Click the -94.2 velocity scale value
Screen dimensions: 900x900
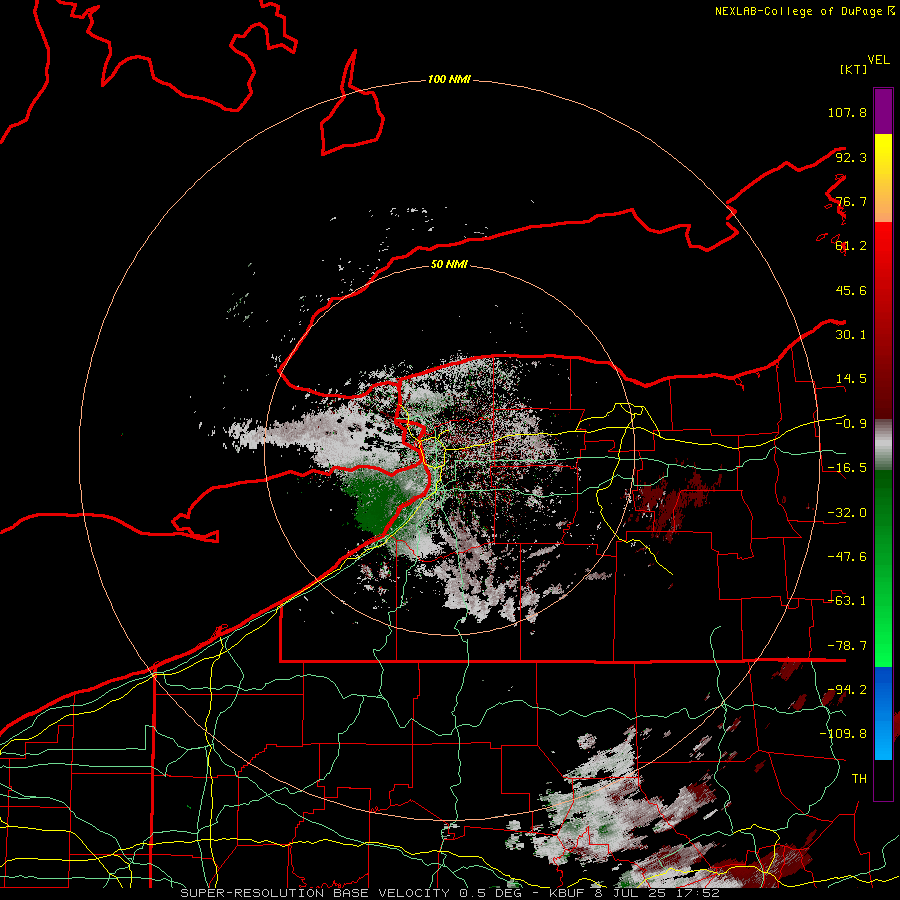[847, 690]
